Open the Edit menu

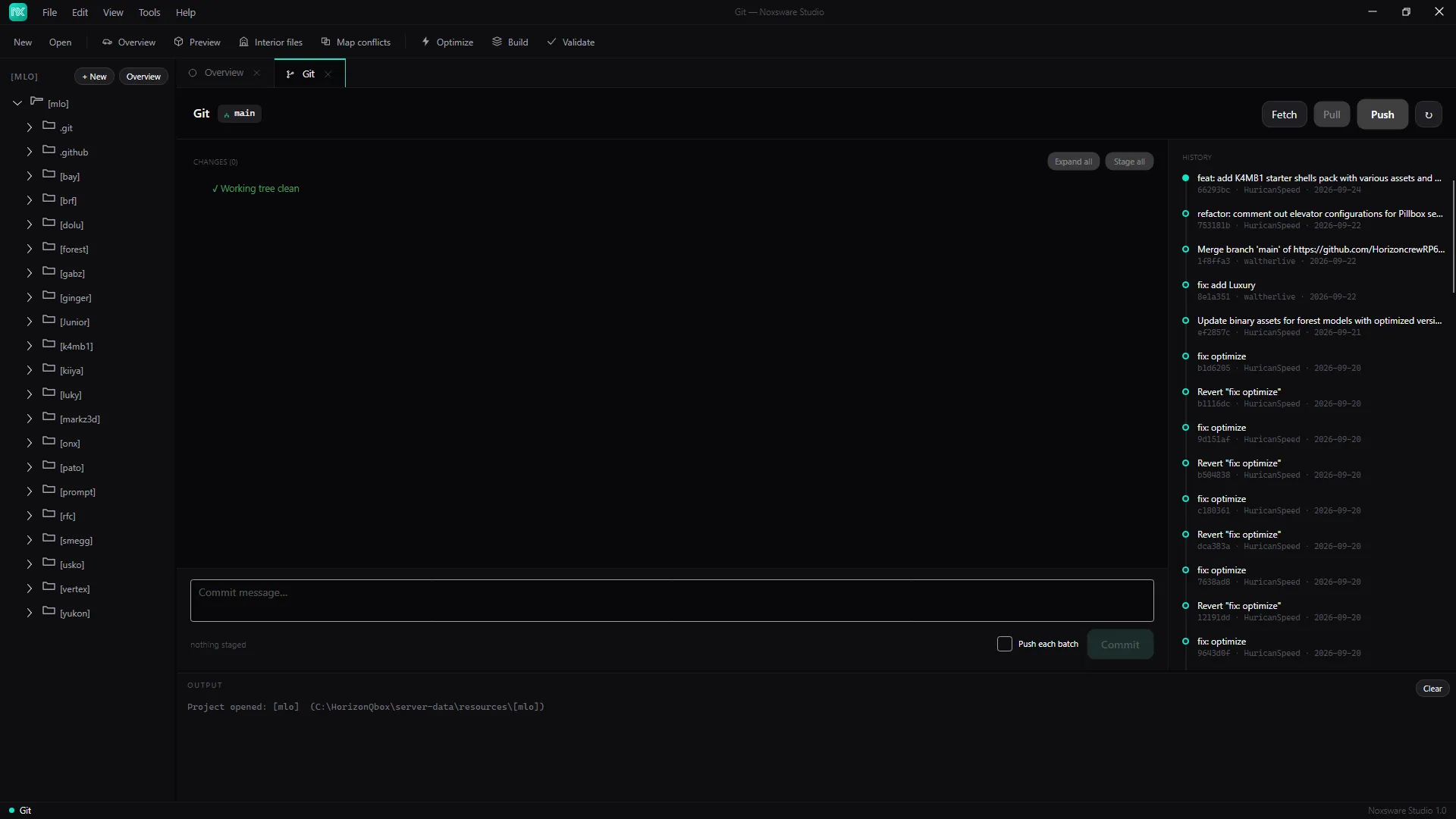[80, 13]
